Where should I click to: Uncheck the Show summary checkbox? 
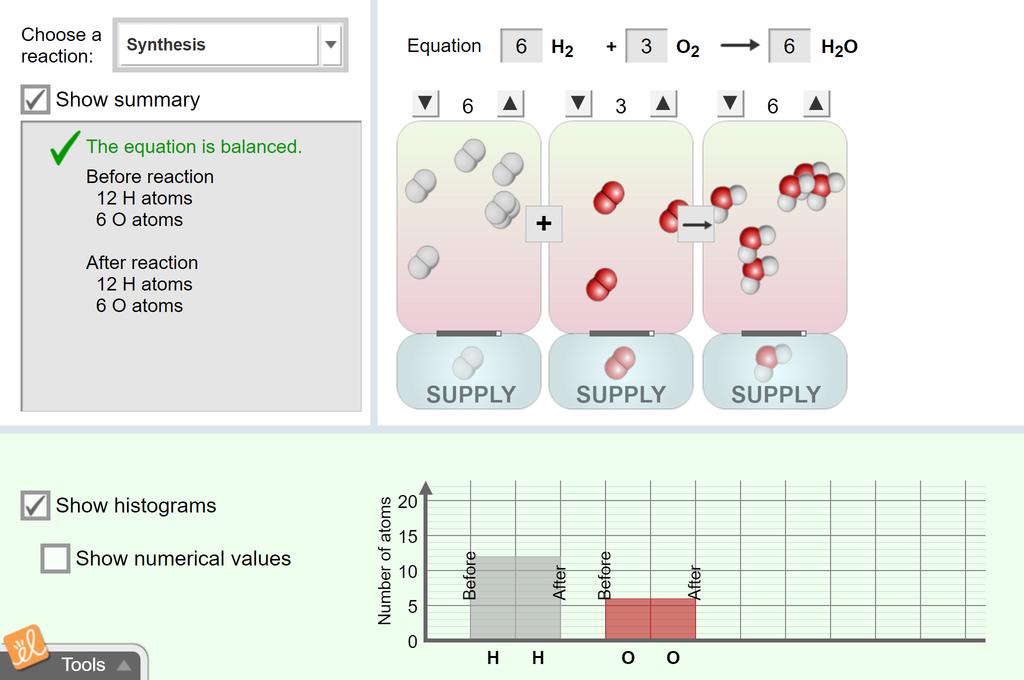pyautogui.click(x=35, y=99)
